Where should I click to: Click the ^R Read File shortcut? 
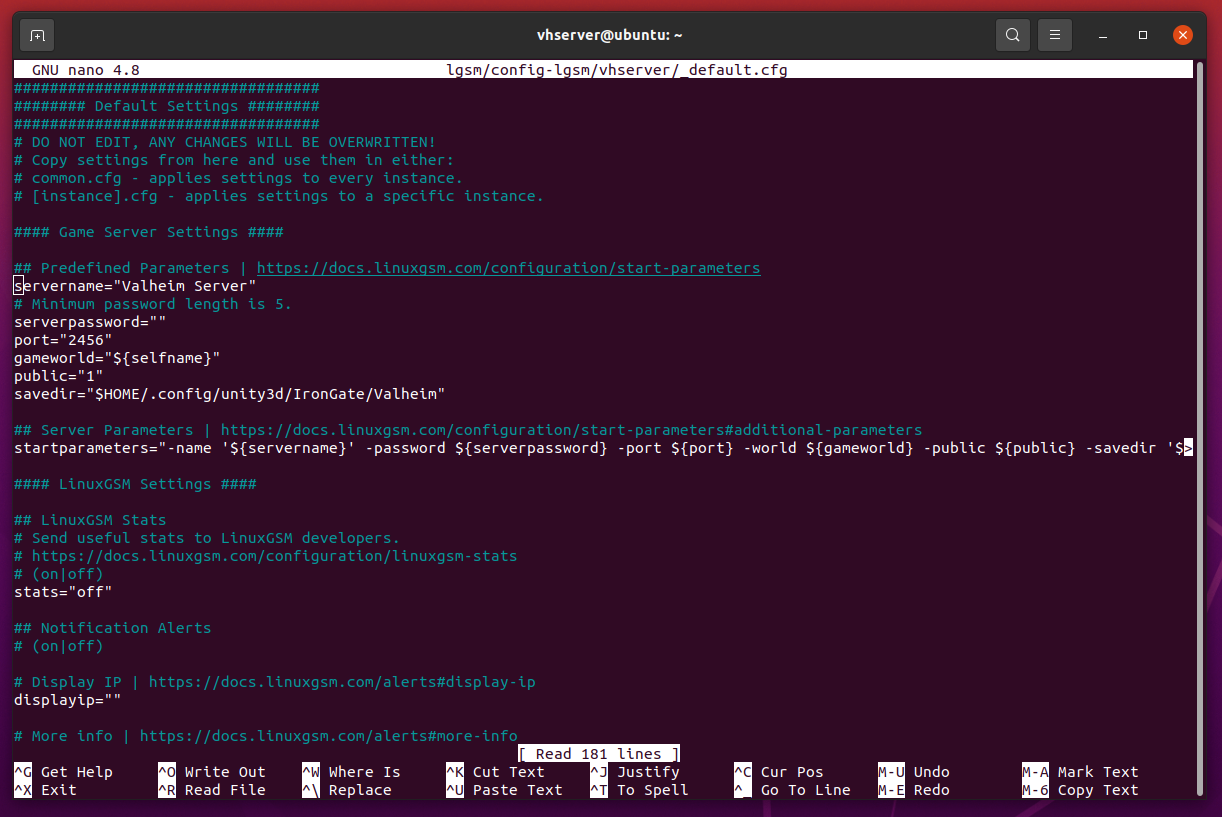click(212, 790)
